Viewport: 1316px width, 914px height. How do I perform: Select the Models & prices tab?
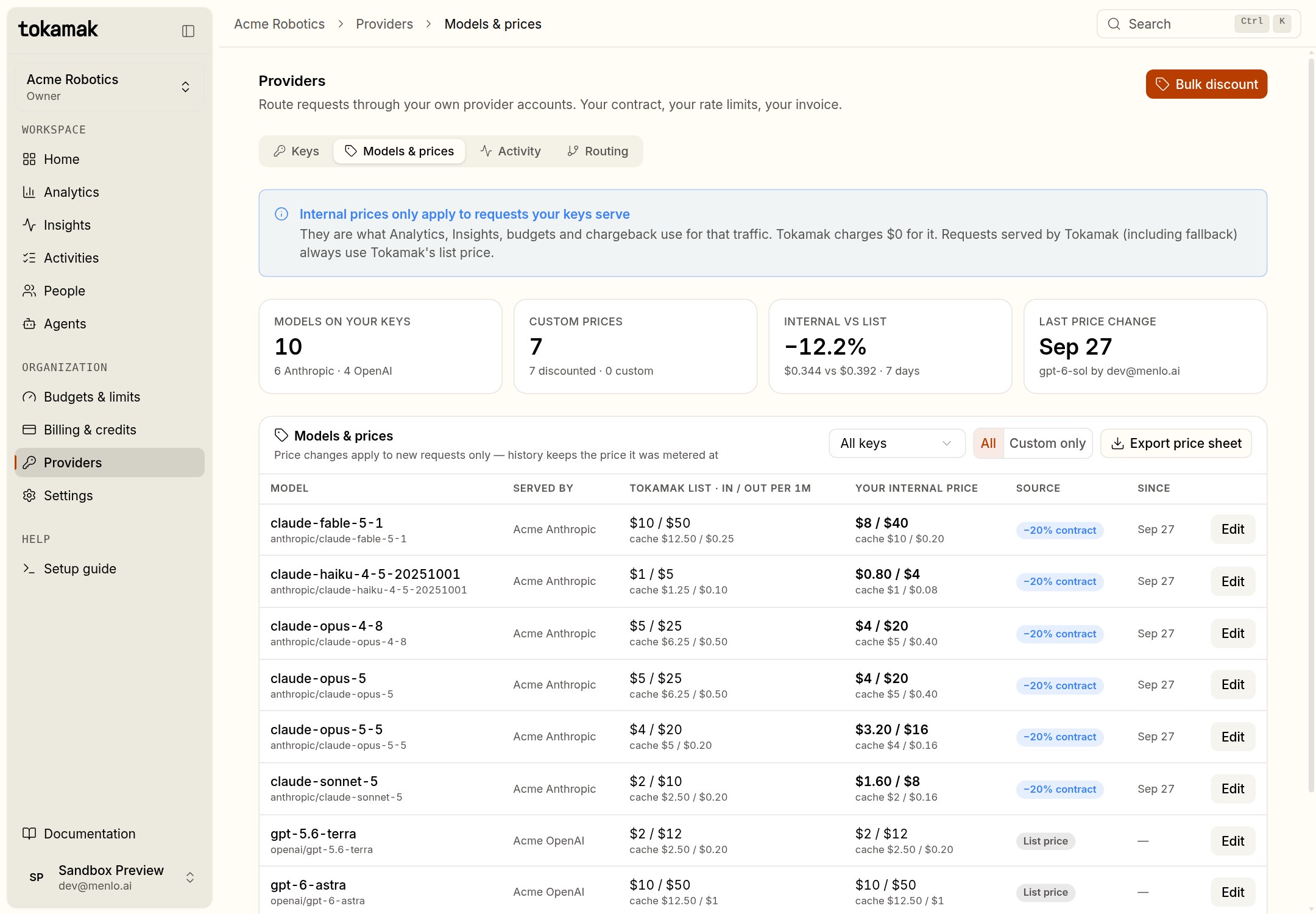point(399,151)
